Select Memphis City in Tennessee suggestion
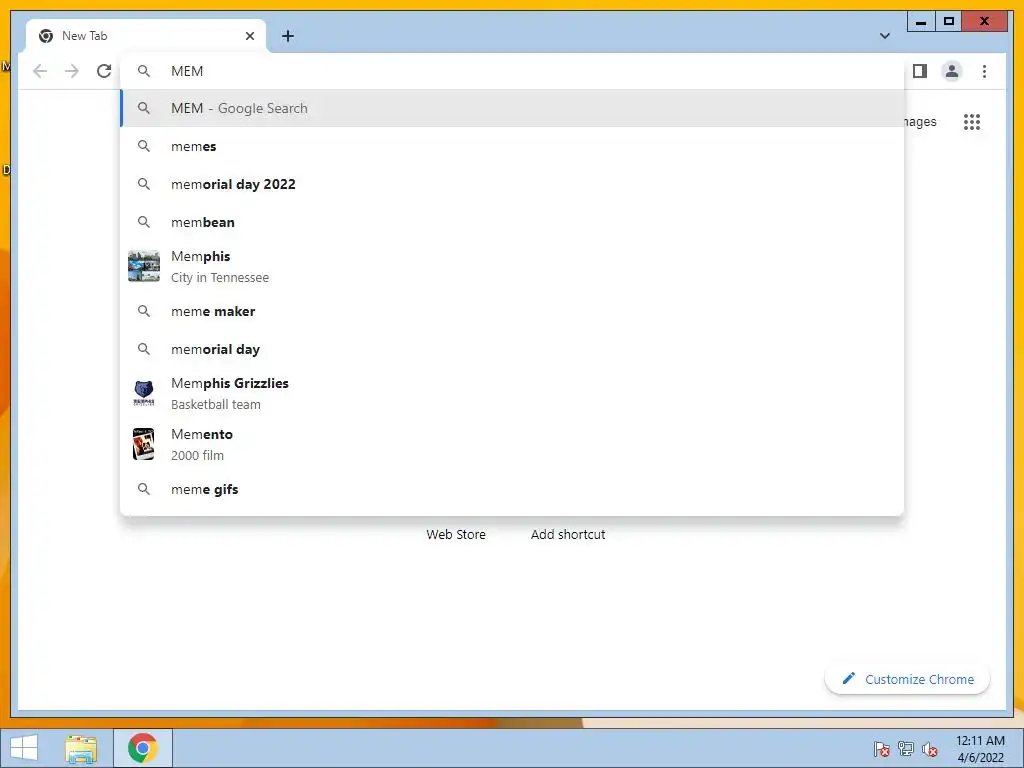The image size is (1024, 768). 513,266
